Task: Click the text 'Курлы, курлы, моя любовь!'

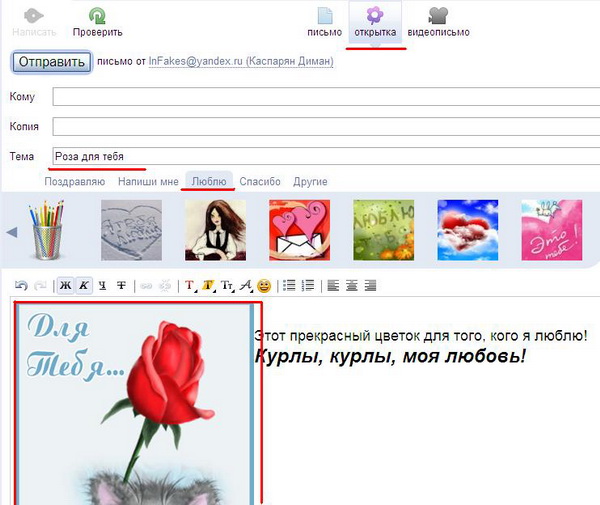Action: [x=390, y=356]
